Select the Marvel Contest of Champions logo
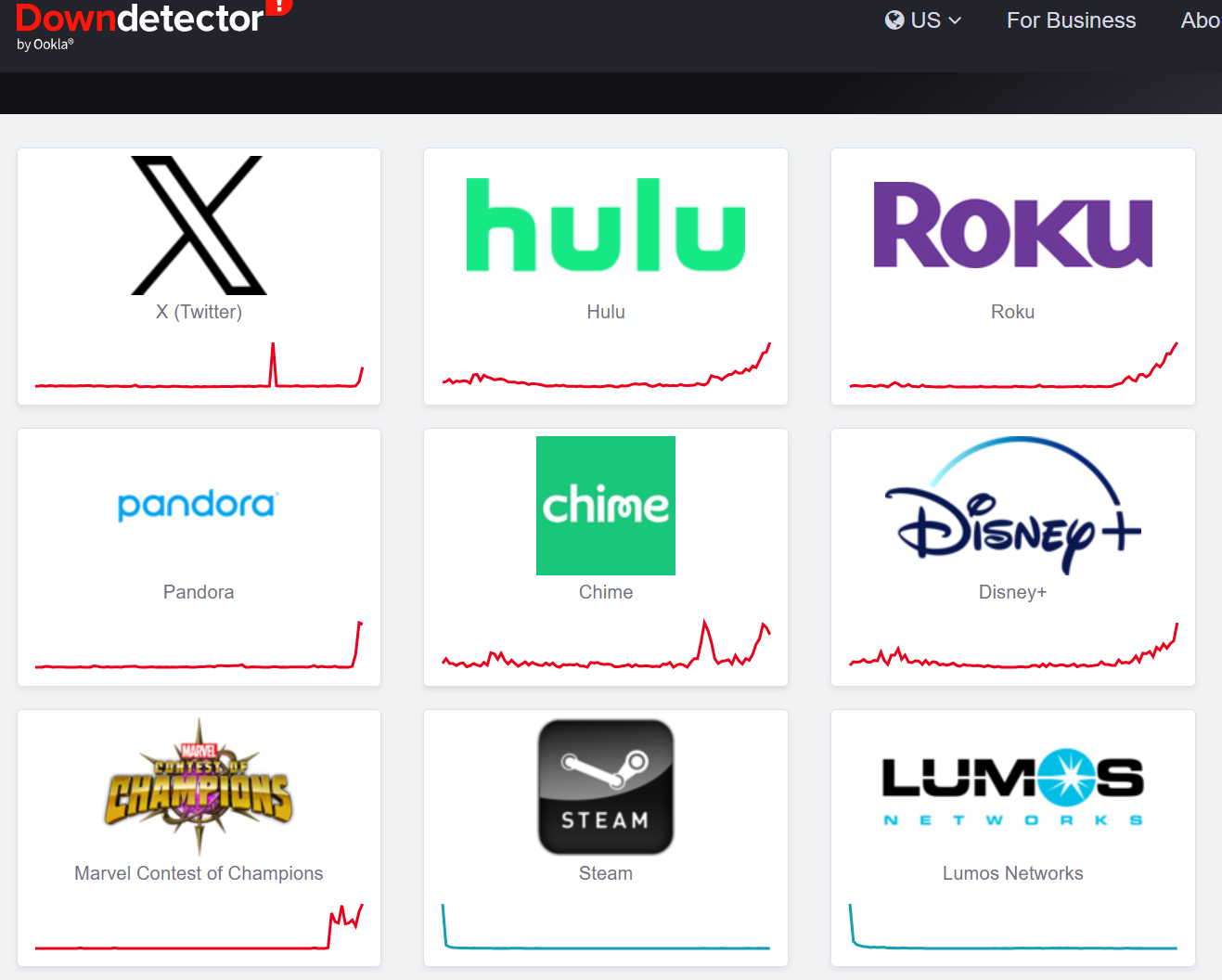The image size is (1222, 980). (x=199, y=787)
